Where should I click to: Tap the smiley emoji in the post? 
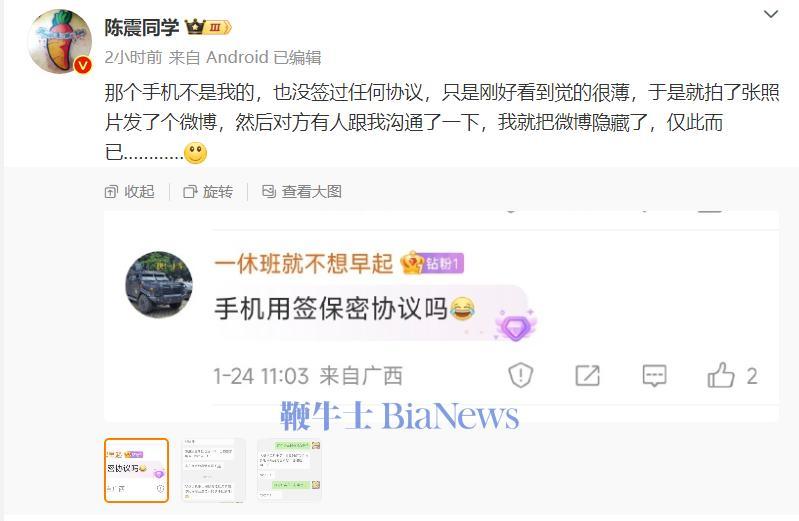coord(196,153)
